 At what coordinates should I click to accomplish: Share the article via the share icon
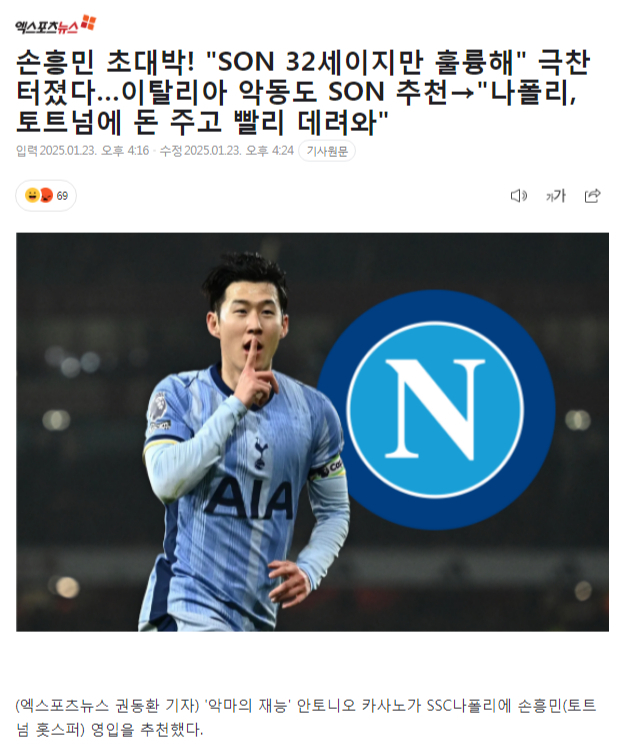tap(592, 195)
